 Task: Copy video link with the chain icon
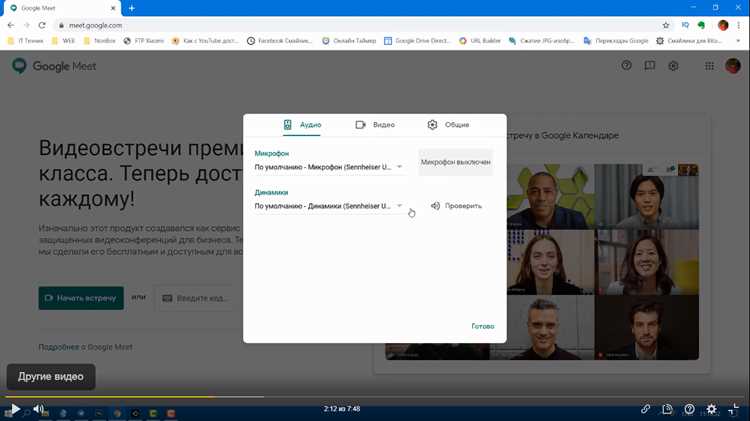(x=645, y=409)
